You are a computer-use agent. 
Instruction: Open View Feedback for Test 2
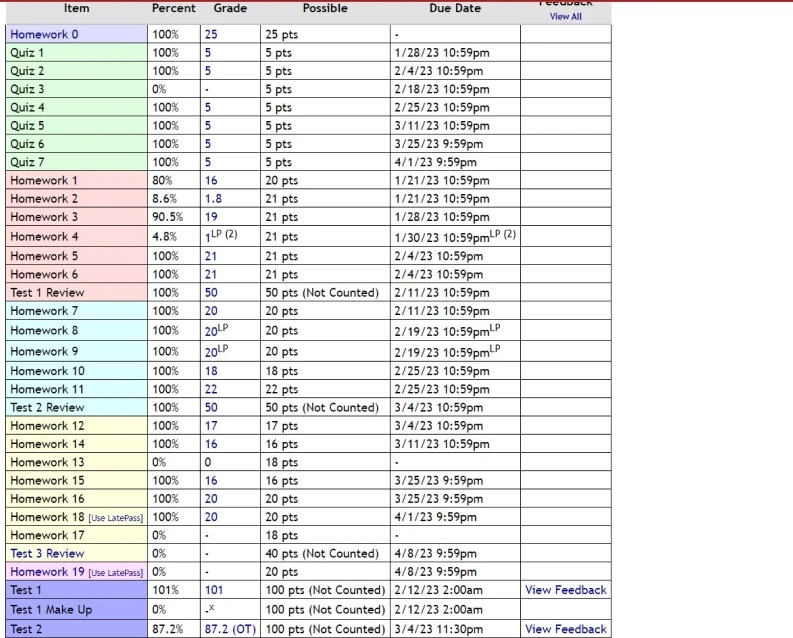(565, 629)
